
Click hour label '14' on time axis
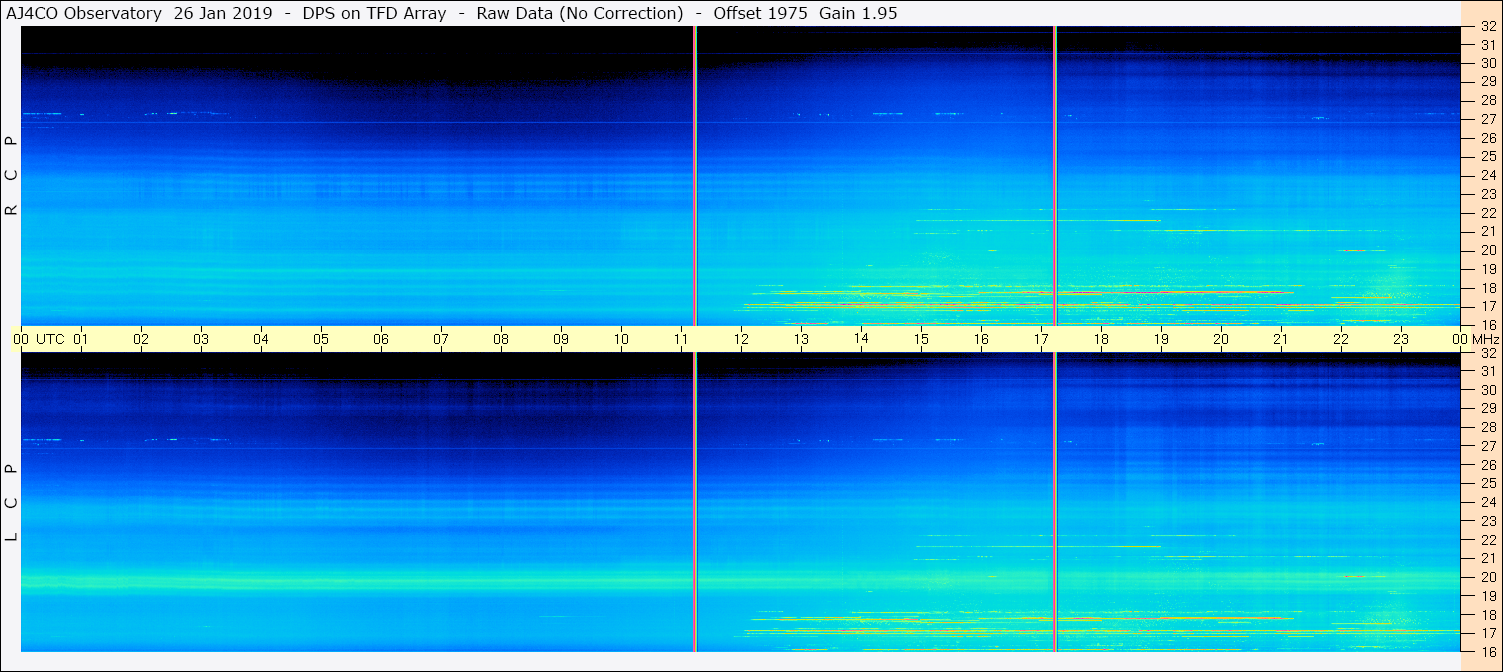(861, 338)
